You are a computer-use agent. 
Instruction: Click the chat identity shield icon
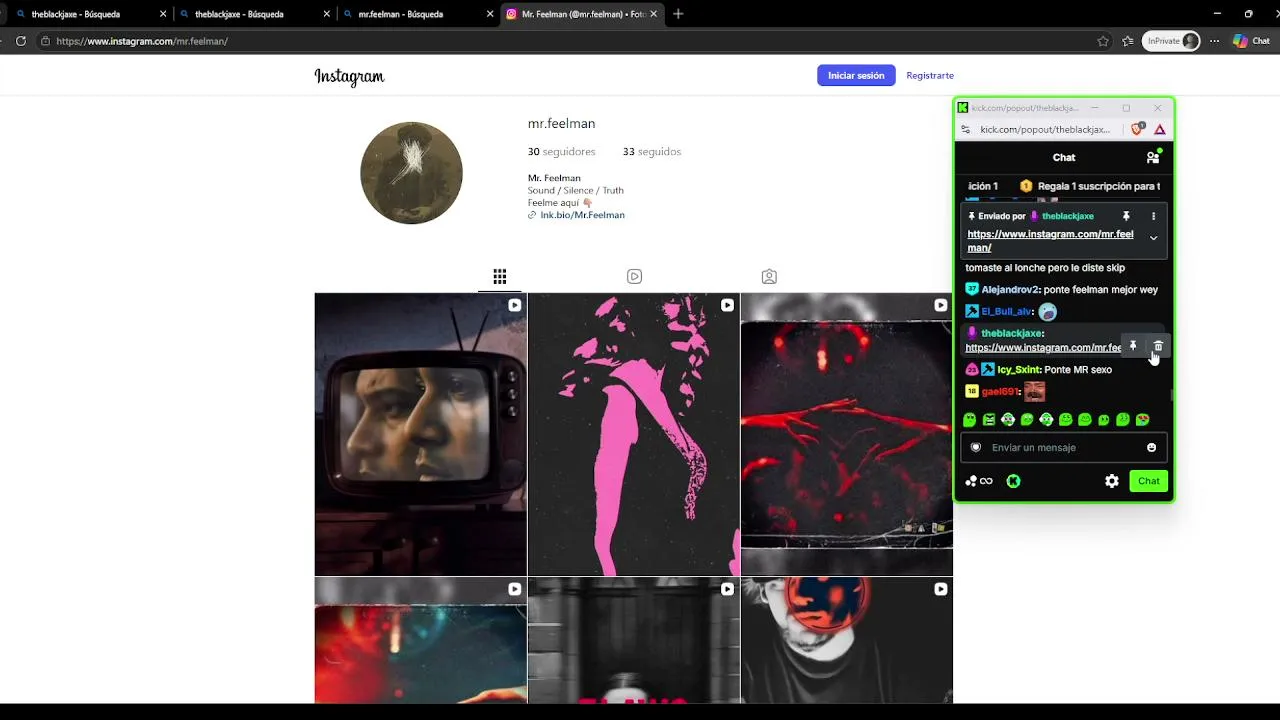(x=976, y=447)
